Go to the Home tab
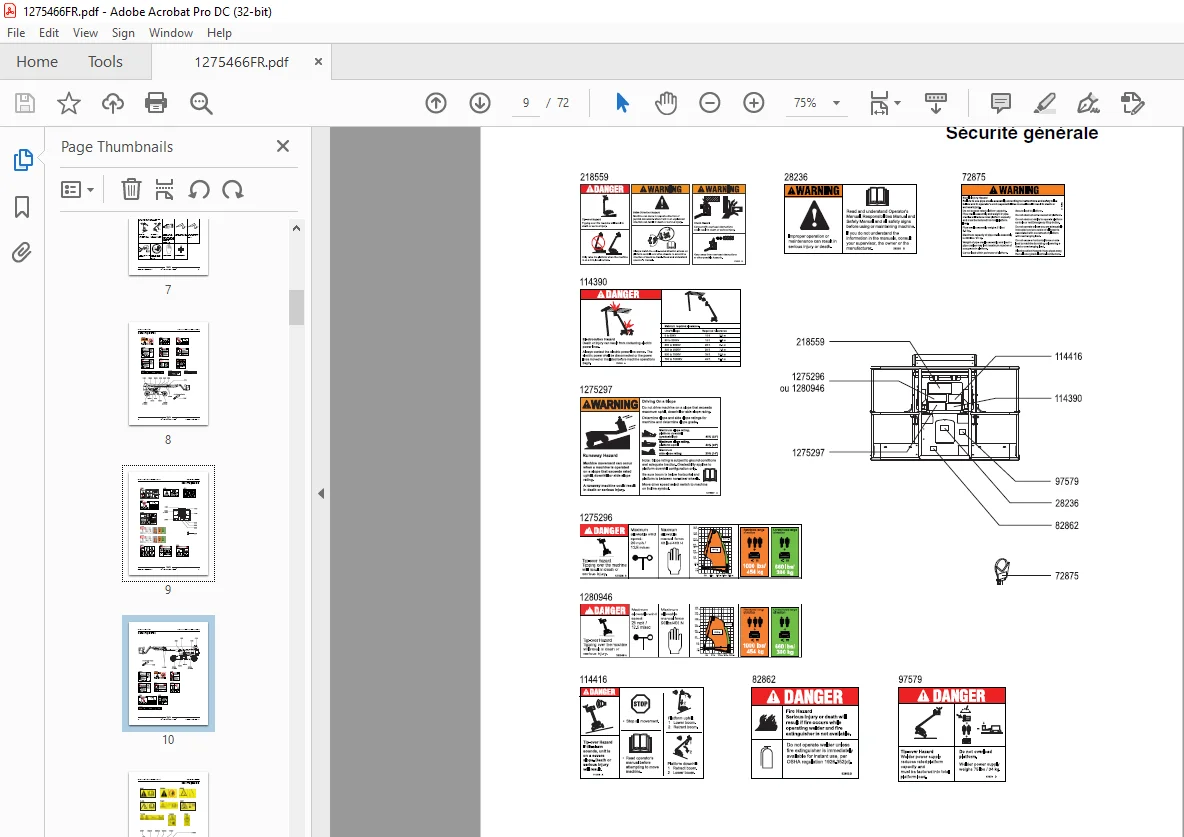This screenshot has height=837, width=1184. [37, 62]
